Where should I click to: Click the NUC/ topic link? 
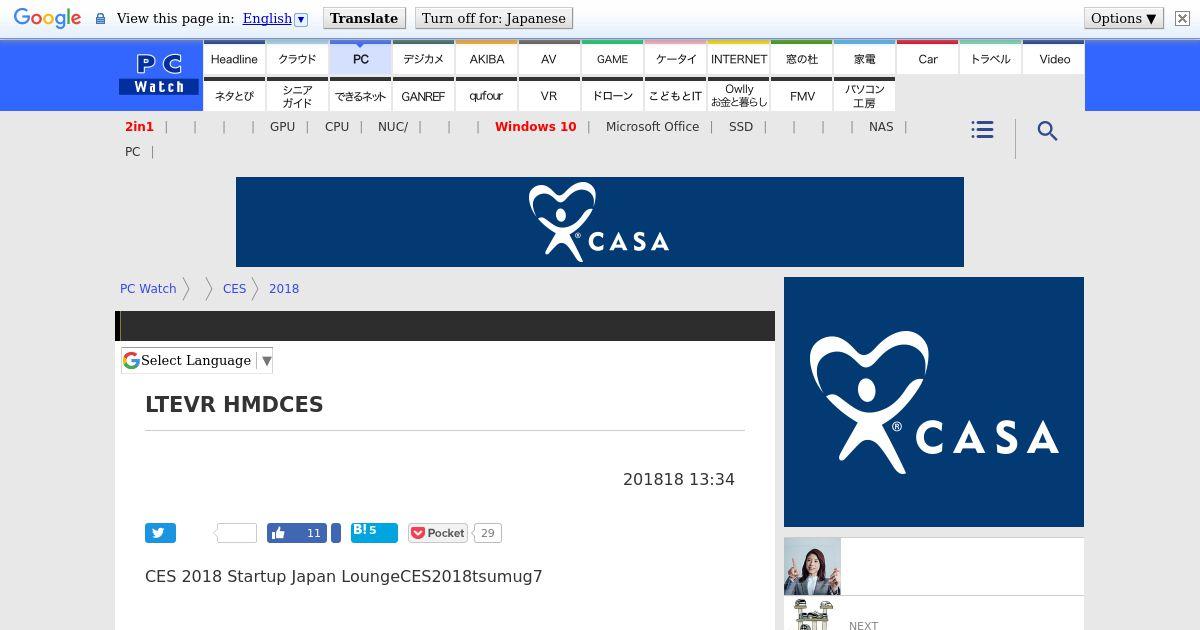point(393,127)
